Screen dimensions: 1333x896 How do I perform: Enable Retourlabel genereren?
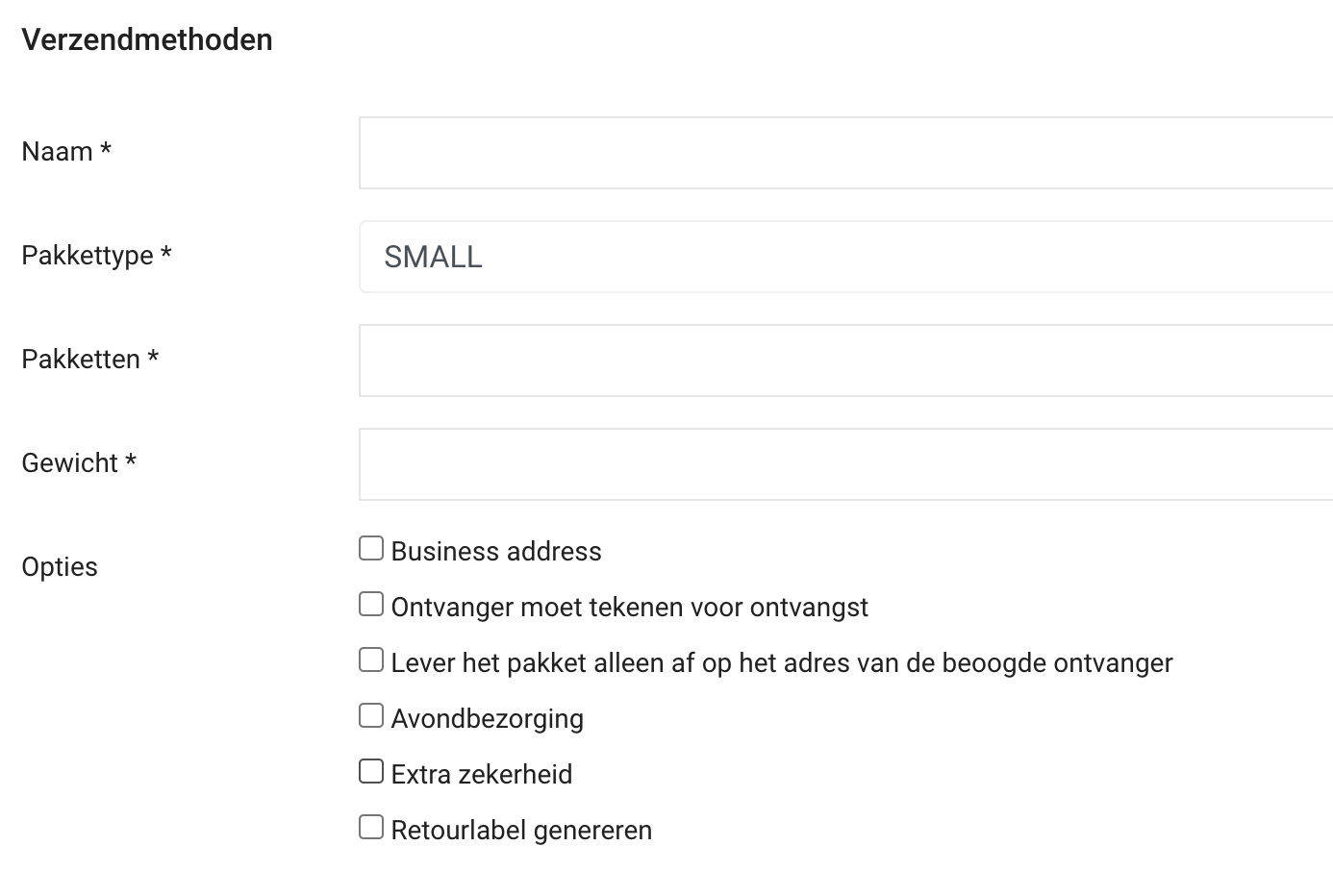pyautogui.click(x=370, y=826)
